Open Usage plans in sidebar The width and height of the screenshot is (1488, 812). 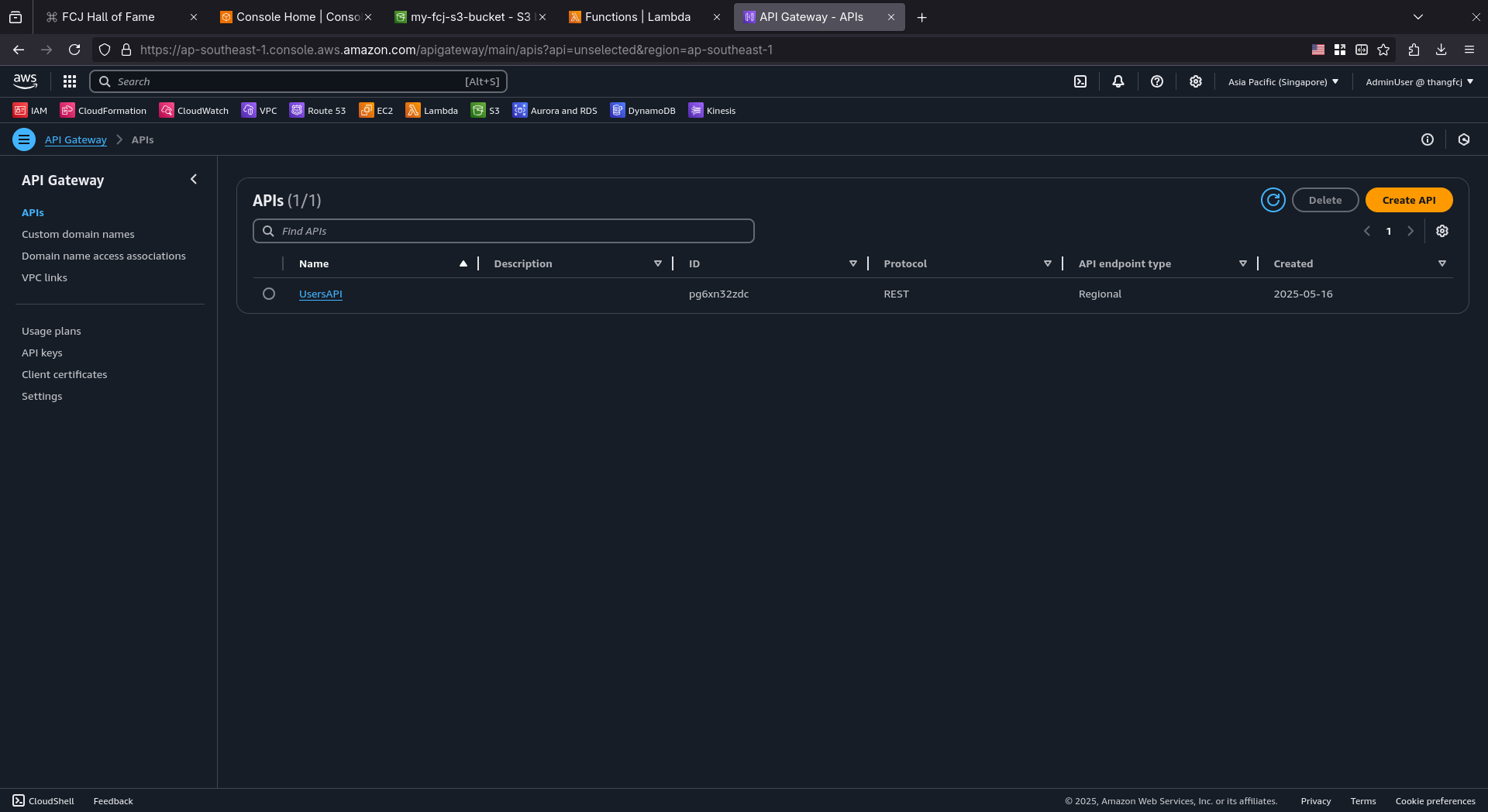tap(51, 331)
